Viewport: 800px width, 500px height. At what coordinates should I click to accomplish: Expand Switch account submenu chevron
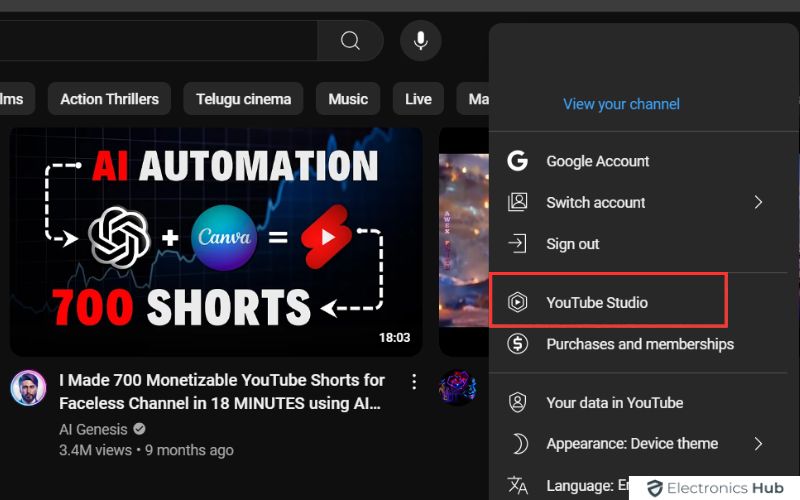(758, 202)
